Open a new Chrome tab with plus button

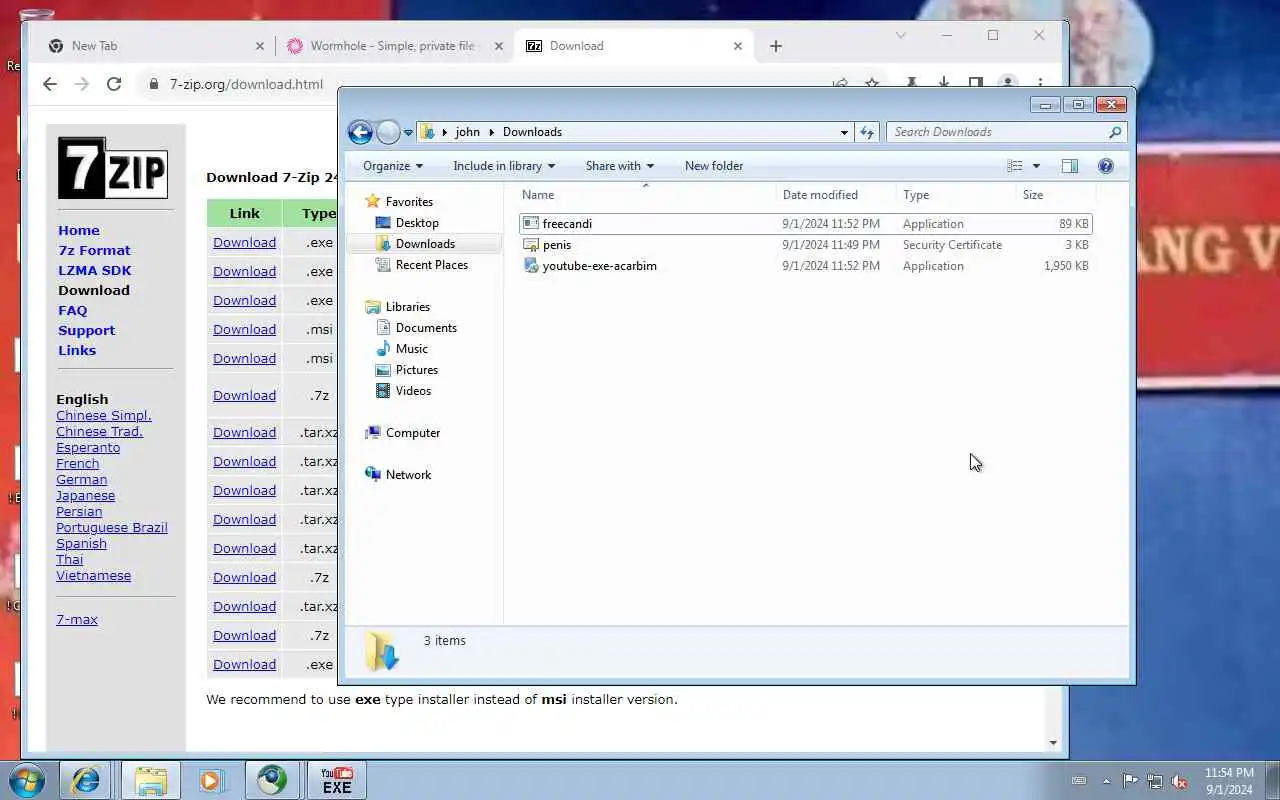[776, 46]
